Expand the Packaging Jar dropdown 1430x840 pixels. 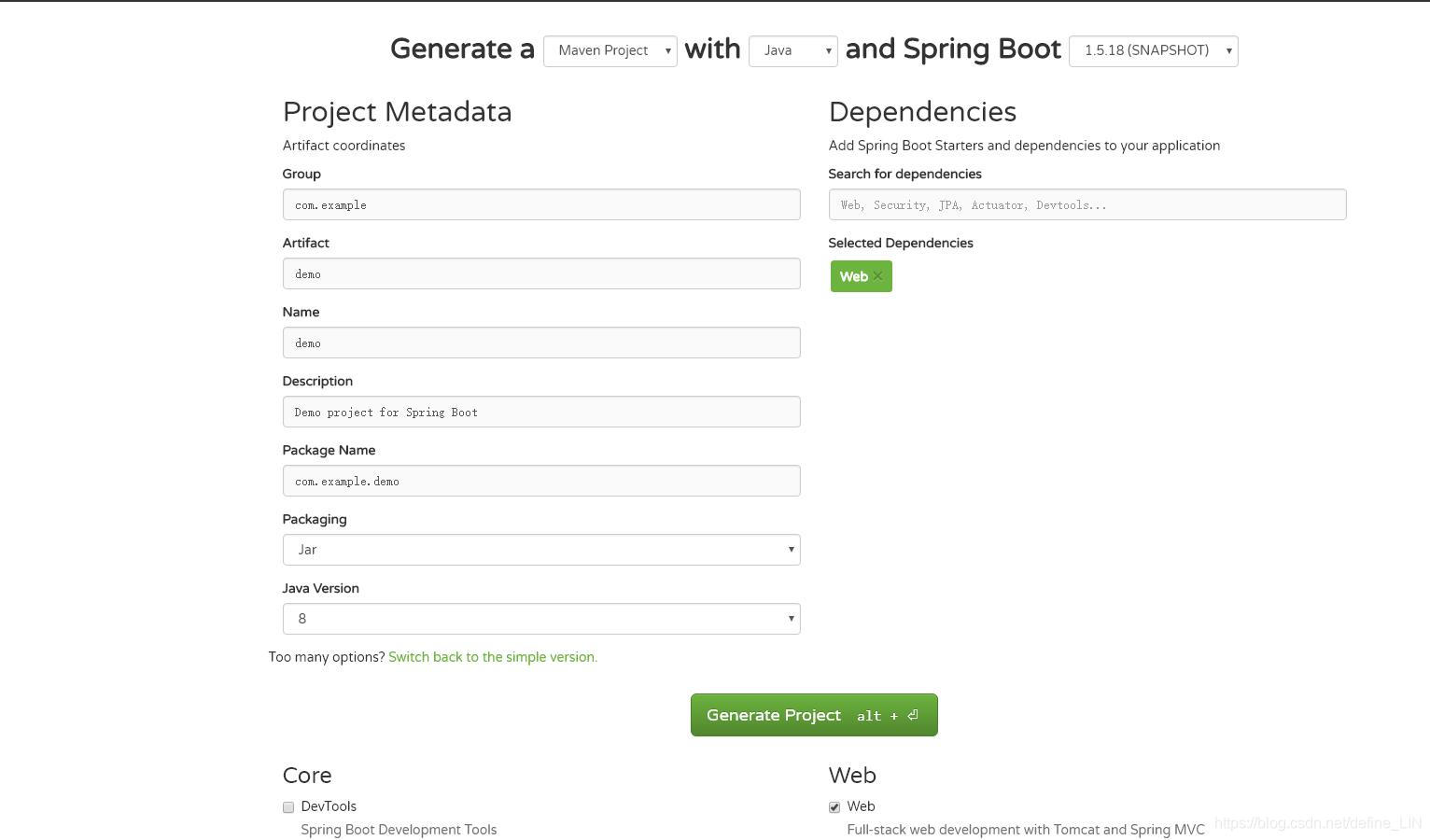[541, 550]
